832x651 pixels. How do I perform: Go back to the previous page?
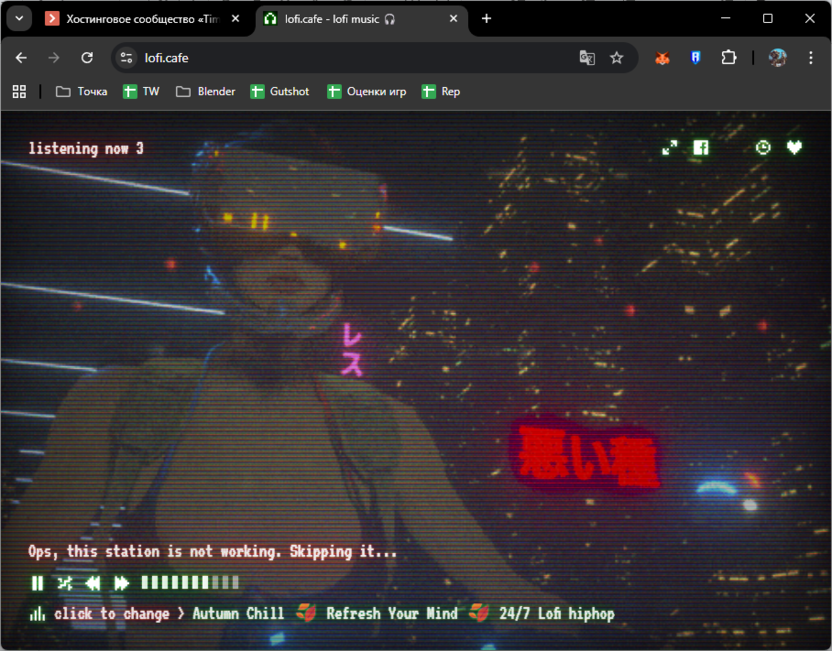[21, 58]
